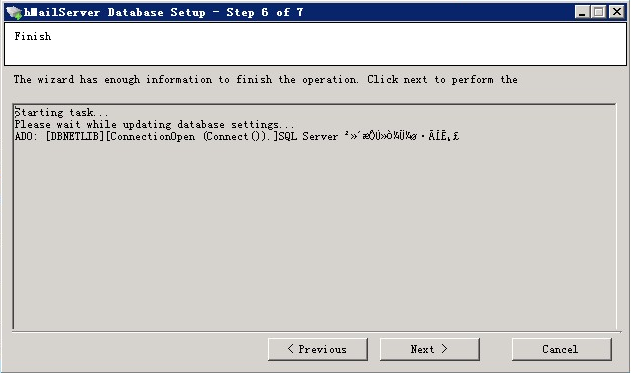Click the [DBNETLIB] text in the error
This screenshot has width=632, height=373.
point(75,137)
